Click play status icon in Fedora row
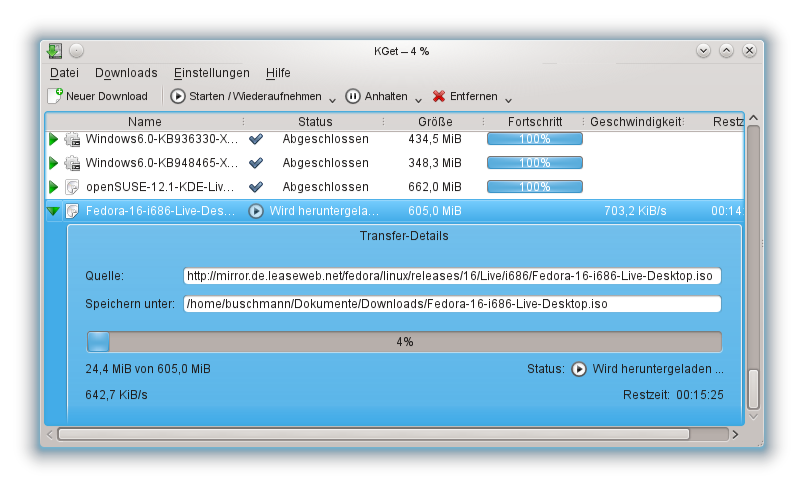 256,211
